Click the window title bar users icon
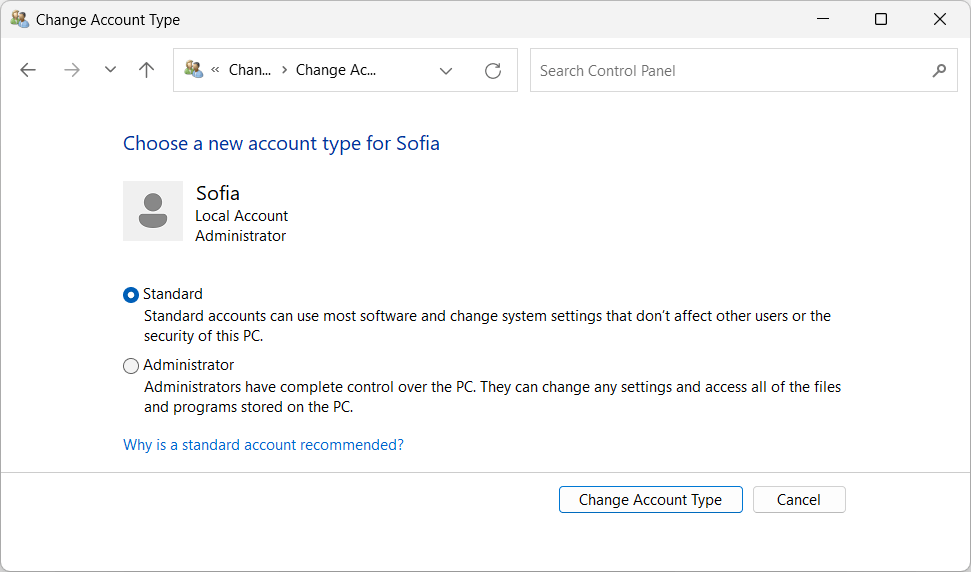The width and height of the screenshot is (971, 572). tap(20, 19)
